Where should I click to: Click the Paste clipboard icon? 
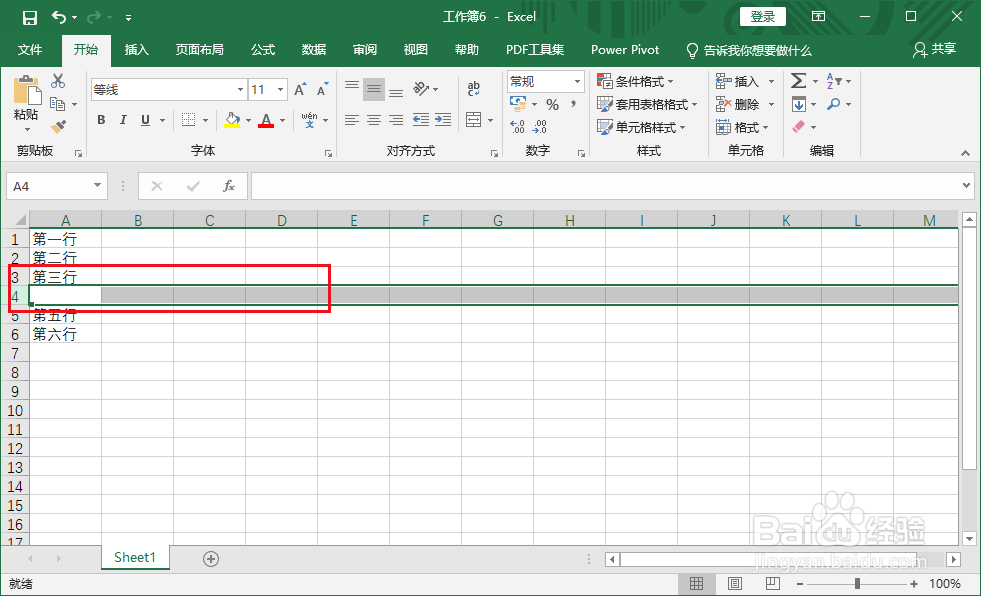26,91
